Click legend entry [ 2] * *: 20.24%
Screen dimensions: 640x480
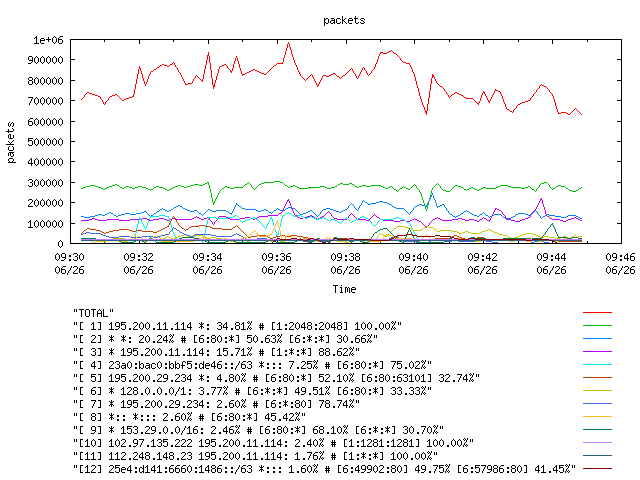pyautogui.click(x=225, y=339)
